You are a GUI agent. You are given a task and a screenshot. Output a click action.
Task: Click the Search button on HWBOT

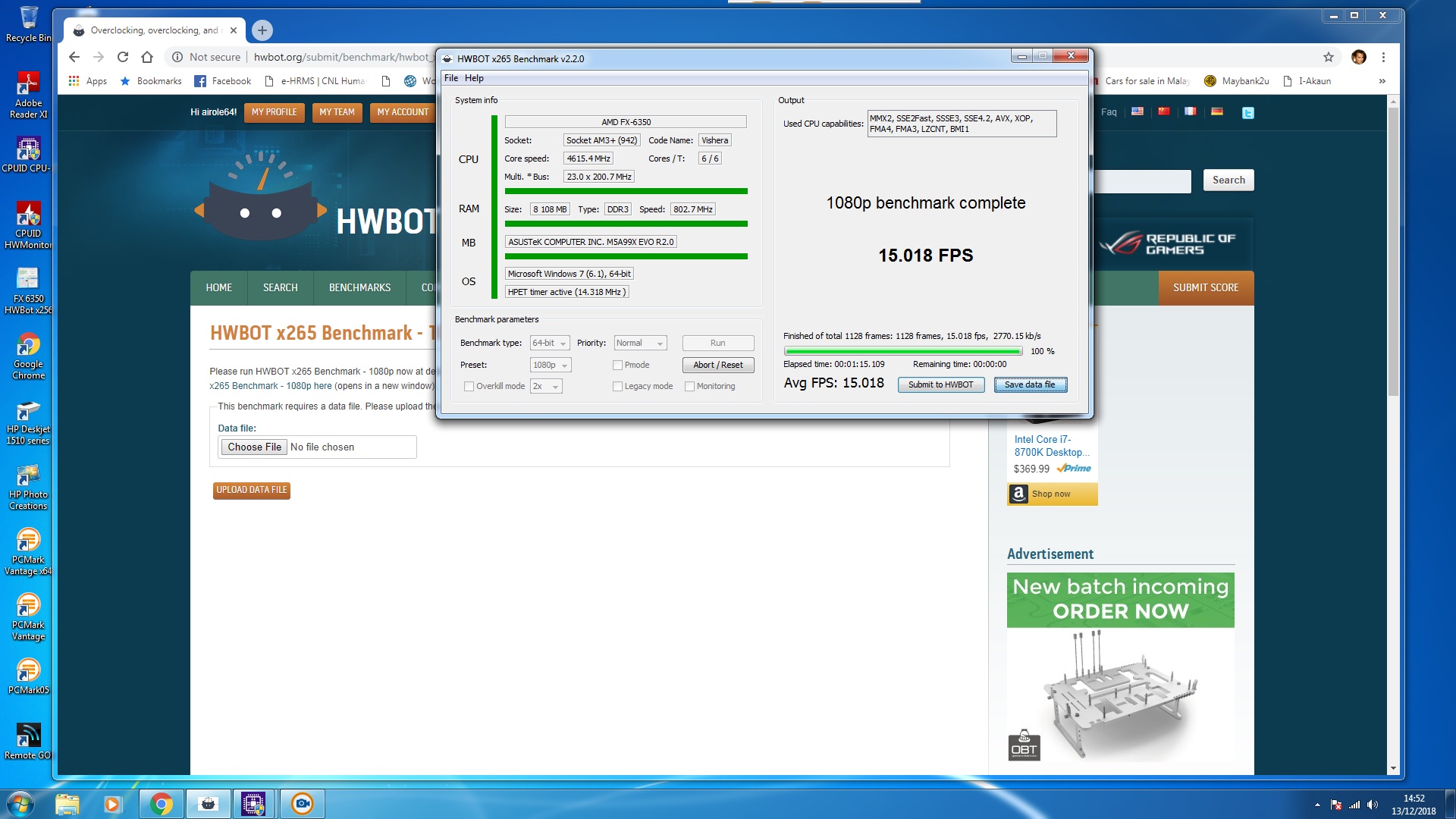[1228, 180]
